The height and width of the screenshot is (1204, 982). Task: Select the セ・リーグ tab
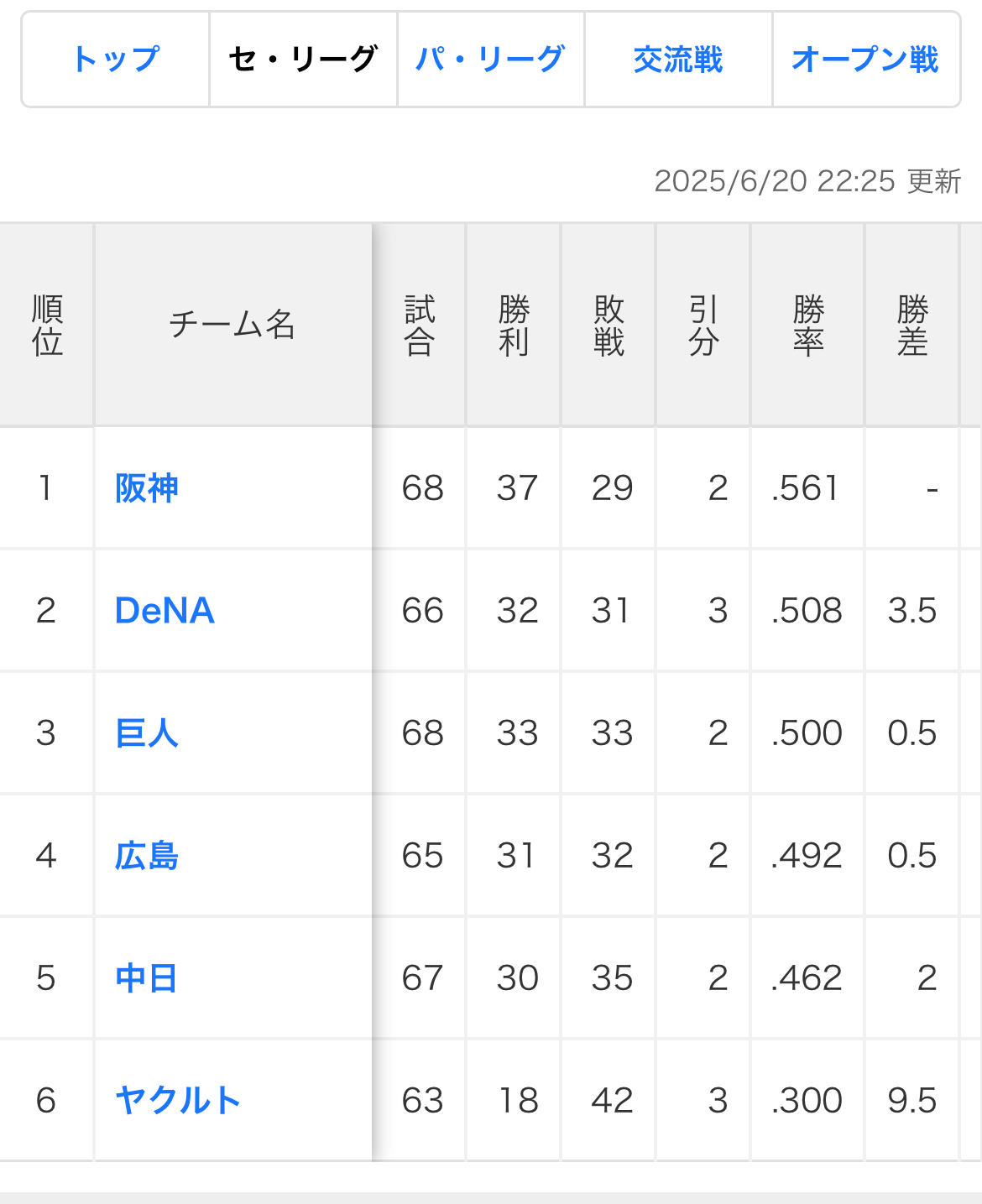click(x=303, y=60)
